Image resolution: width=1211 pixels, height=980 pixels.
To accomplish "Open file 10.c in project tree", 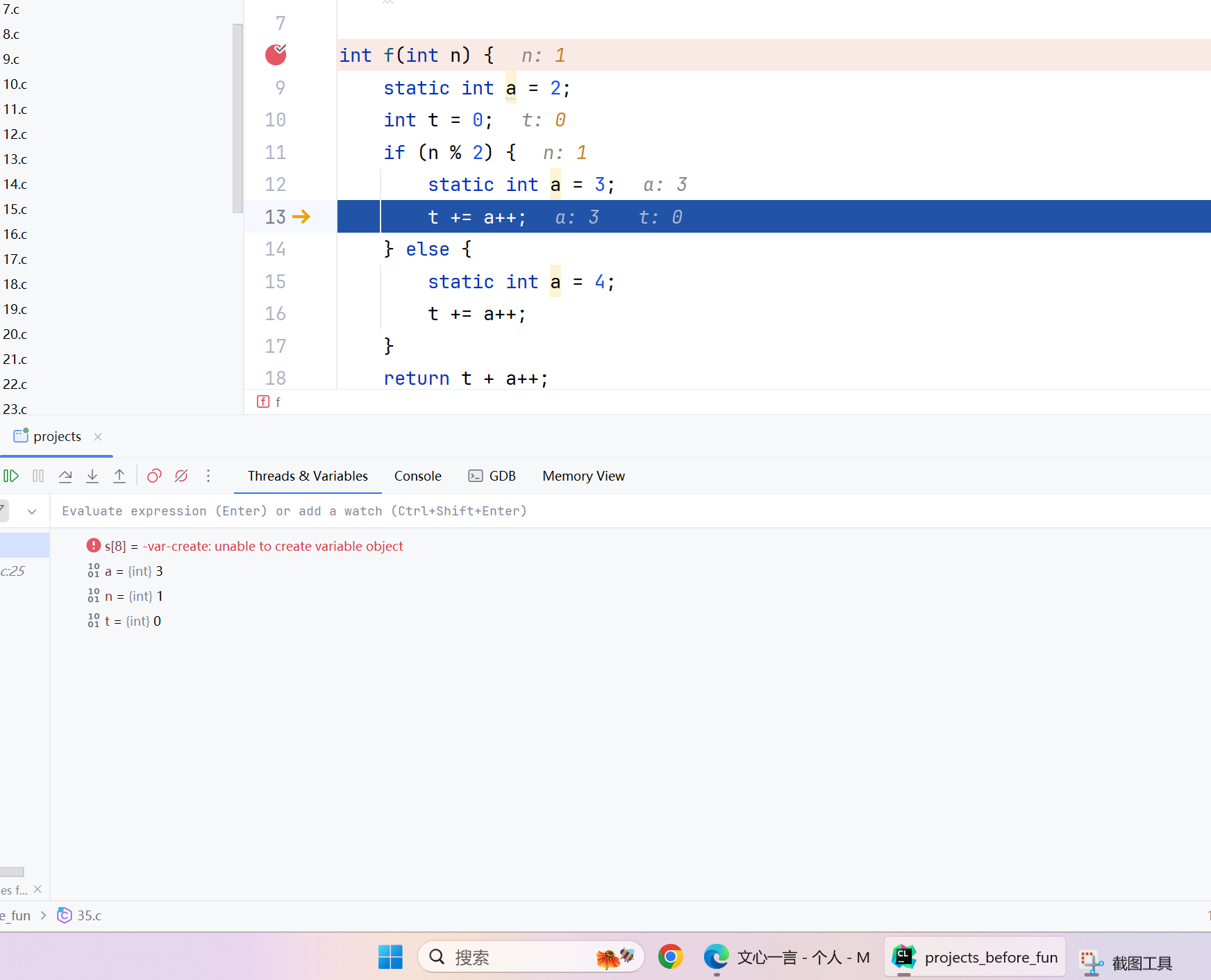I will tap(15, 84).
